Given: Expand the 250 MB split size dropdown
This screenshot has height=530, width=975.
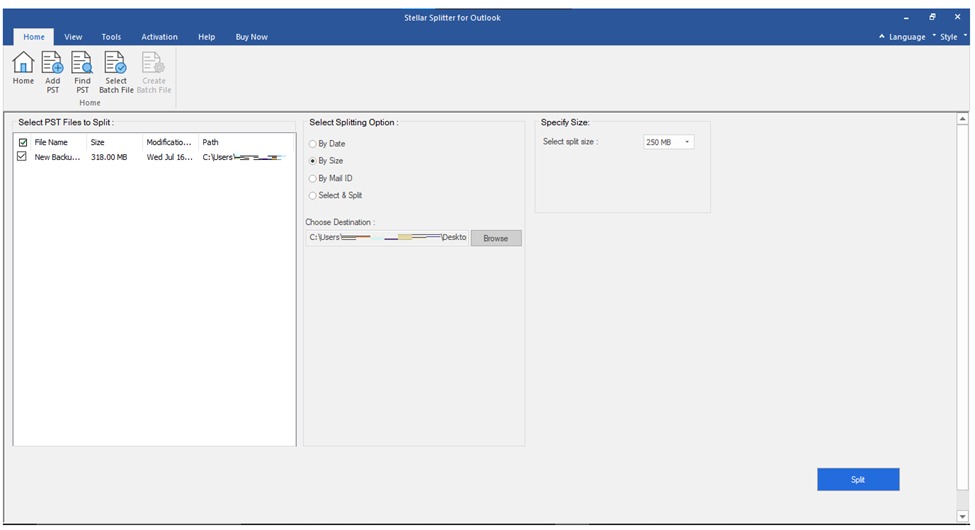Looking at the screenshot, I should [668, 142].
